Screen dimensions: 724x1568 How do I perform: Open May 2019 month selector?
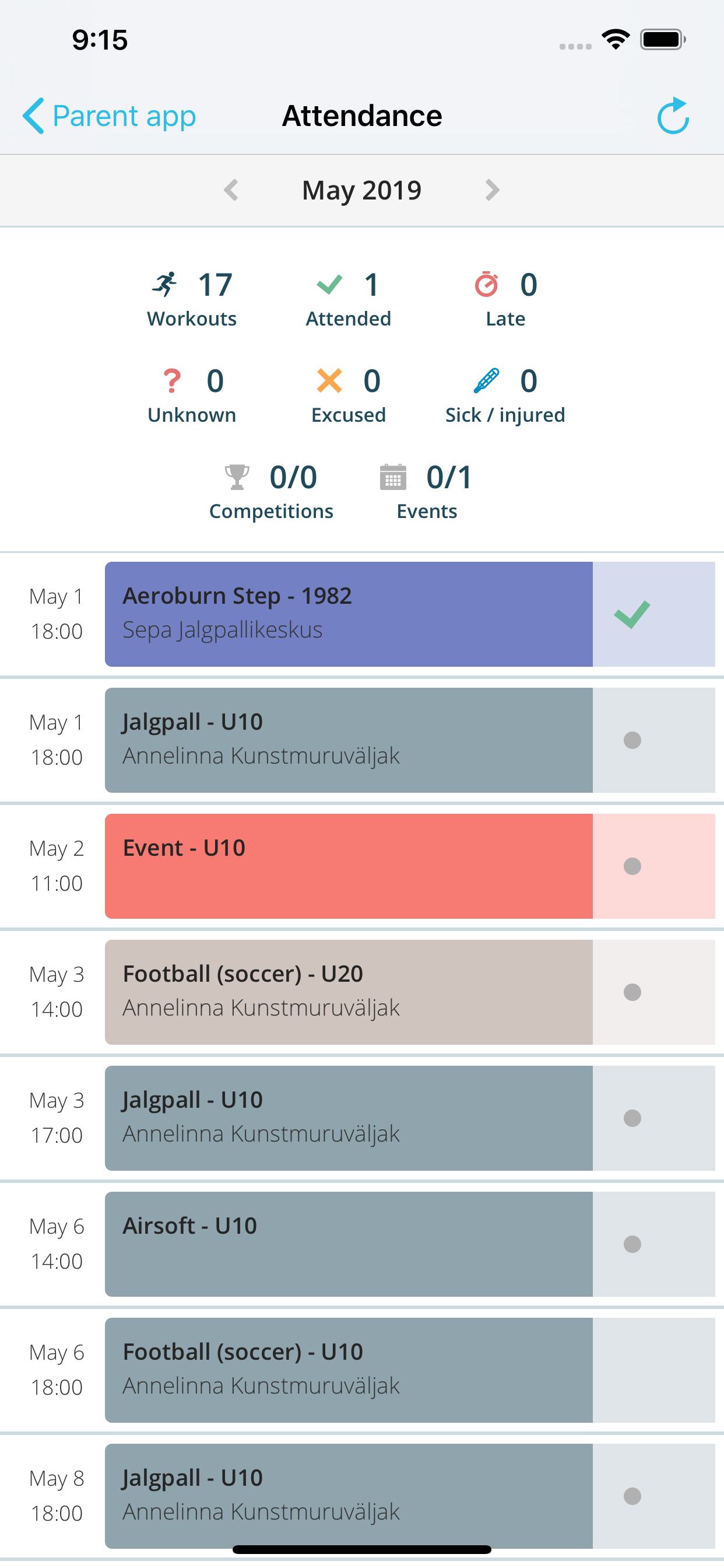point(361,190)
